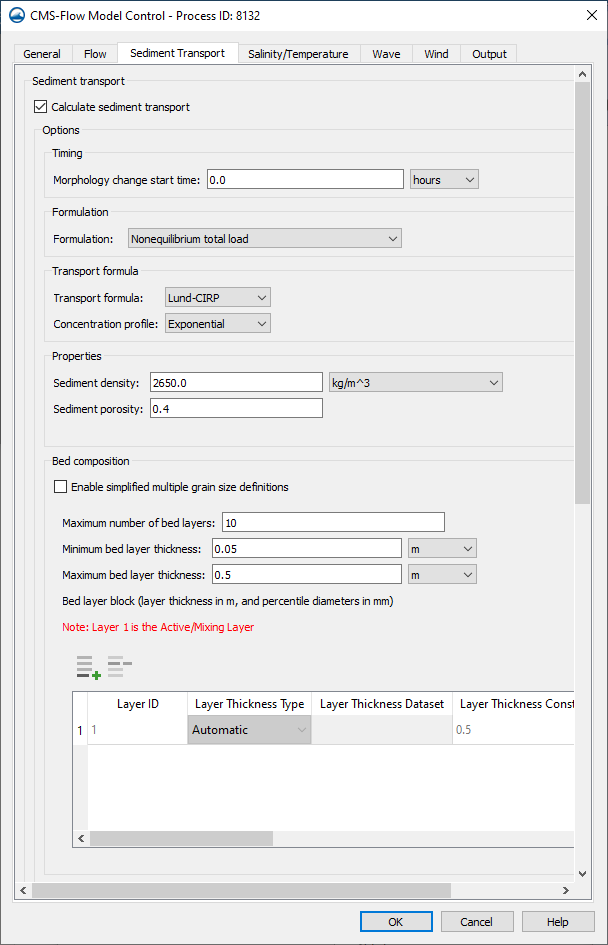This screenshot has width=608, height=945.
Task: Open Layer Thickness Type dropdown (Automatic)
Action: pyautogui.click(x=249, y=730)
